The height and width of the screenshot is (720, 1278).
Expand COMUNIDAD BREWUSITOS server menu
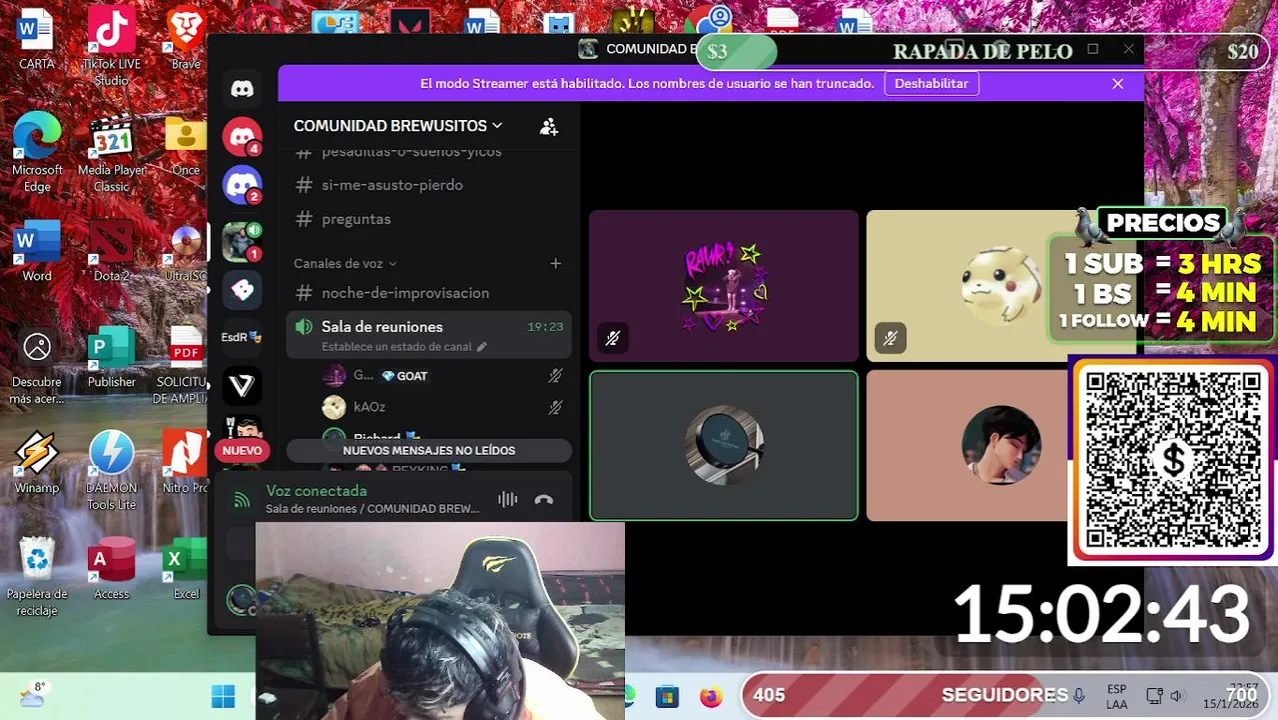(398, 126)
